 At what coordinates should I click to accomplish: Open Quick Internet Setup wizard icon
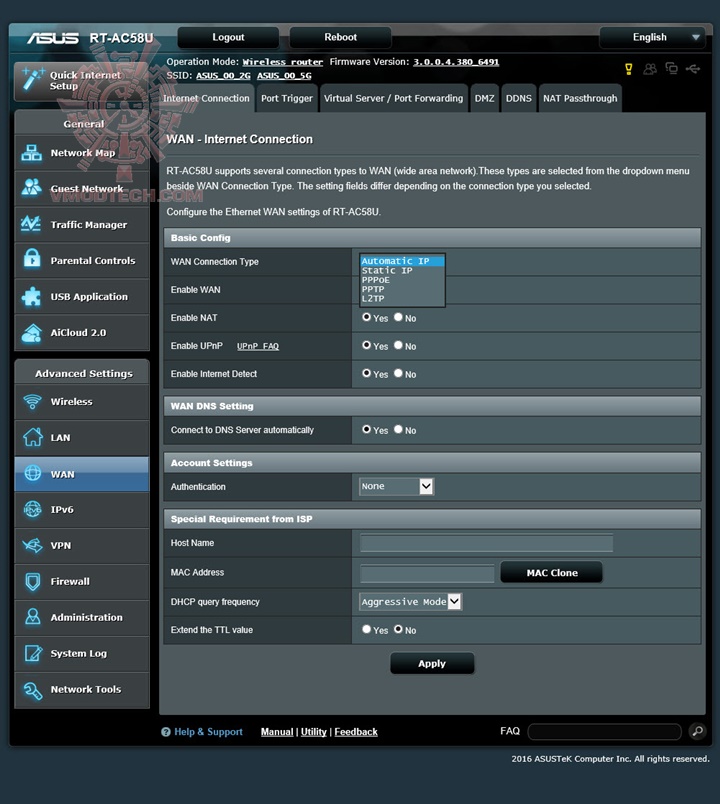pyautogui.click(x=32, y=79)
